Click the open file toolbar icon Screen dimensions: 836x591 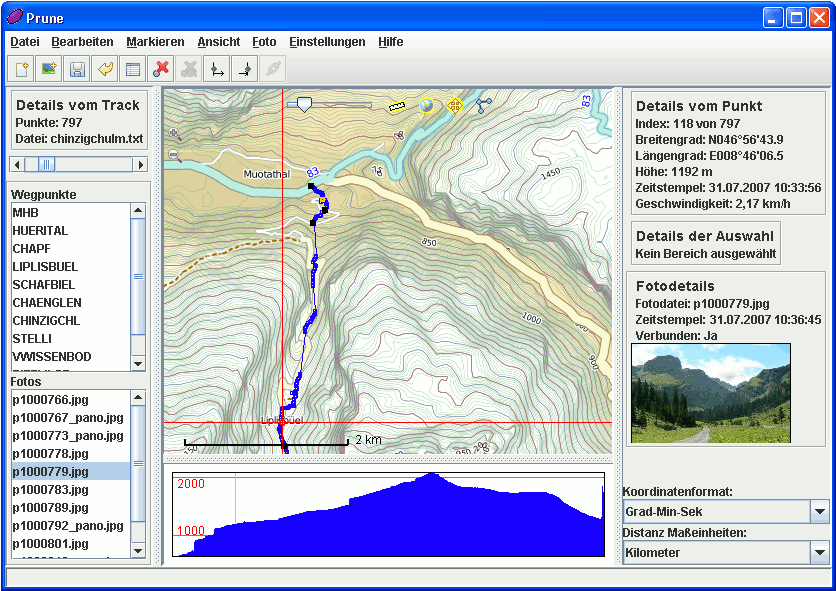pyautogui.click(x=21, y=69)
